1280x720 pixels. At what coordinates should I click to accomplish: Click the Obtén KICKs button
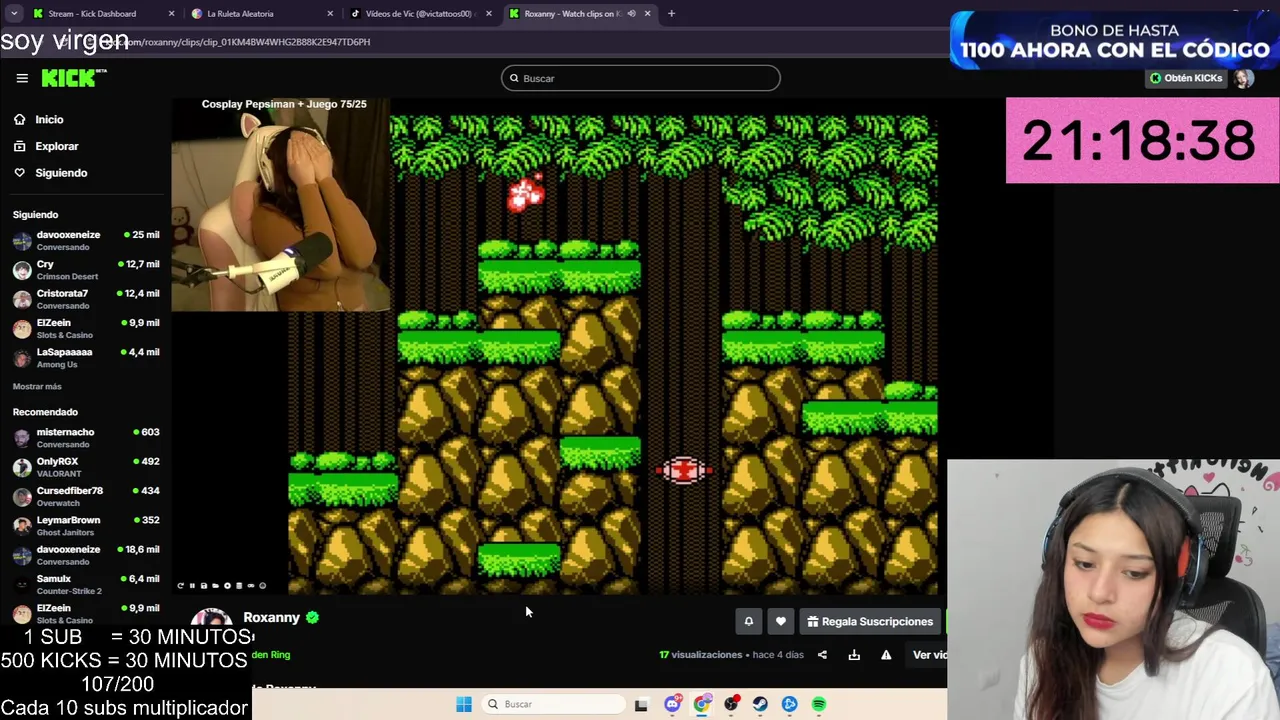pos(1186,78)
